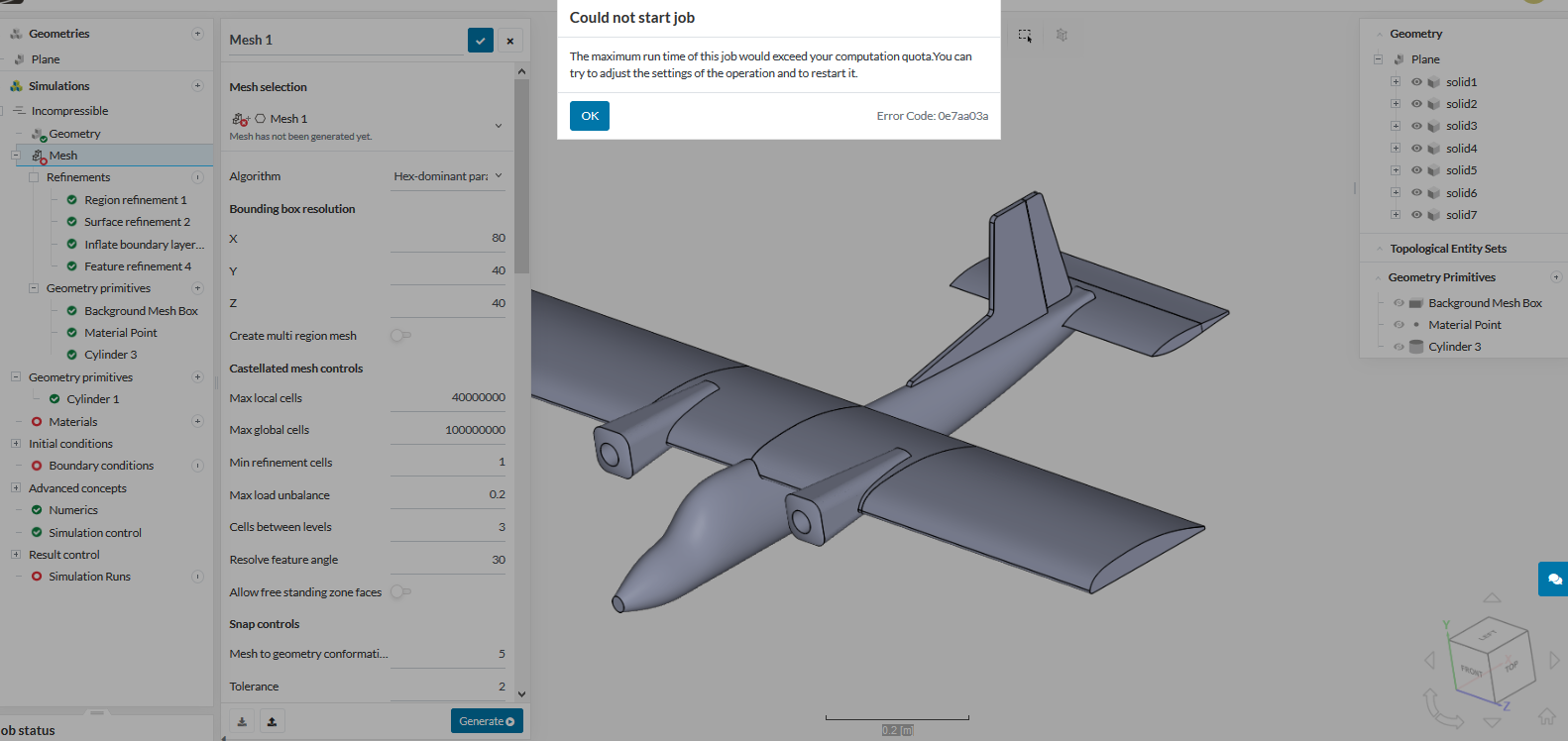Viewport: 1568px width, 741px height.
Task: Open the chat support widget
Action: point(1553,579)
